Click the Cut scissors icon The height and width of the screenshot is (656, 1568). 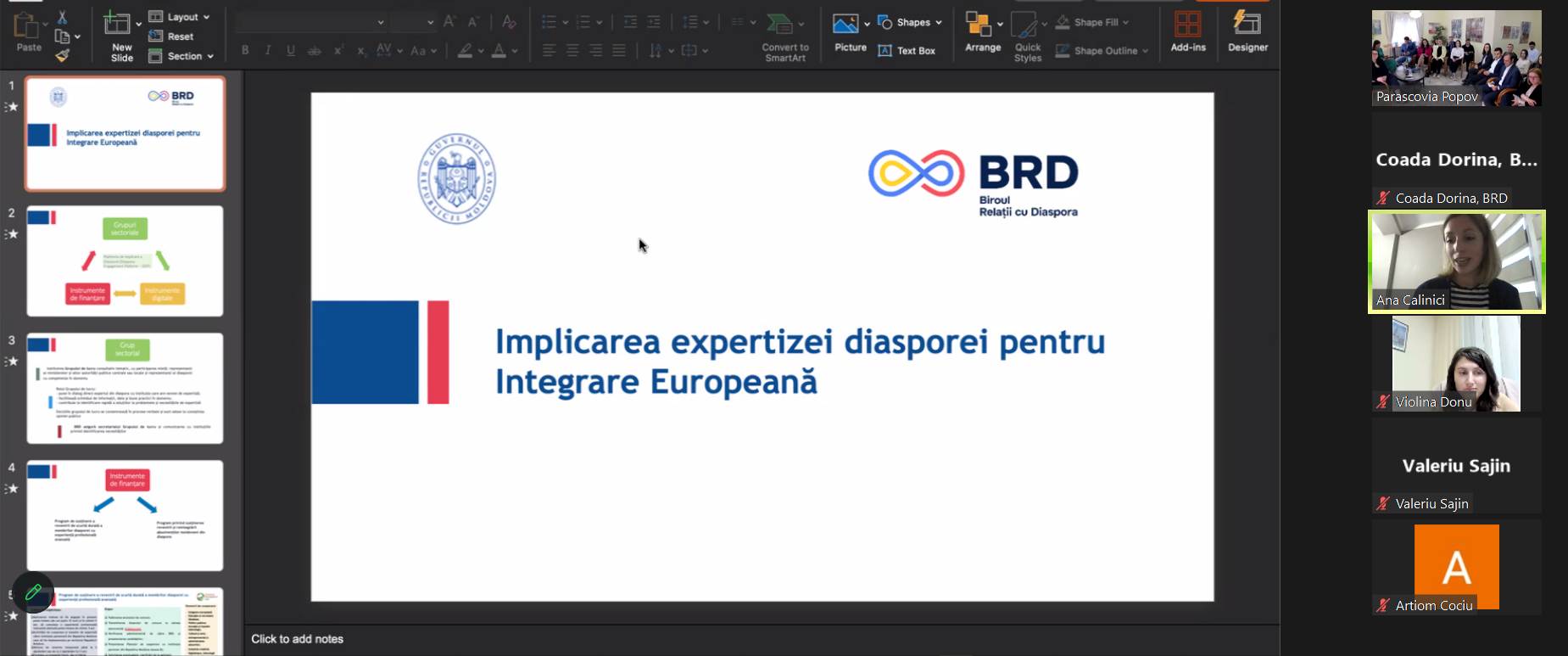pos(62,17)
